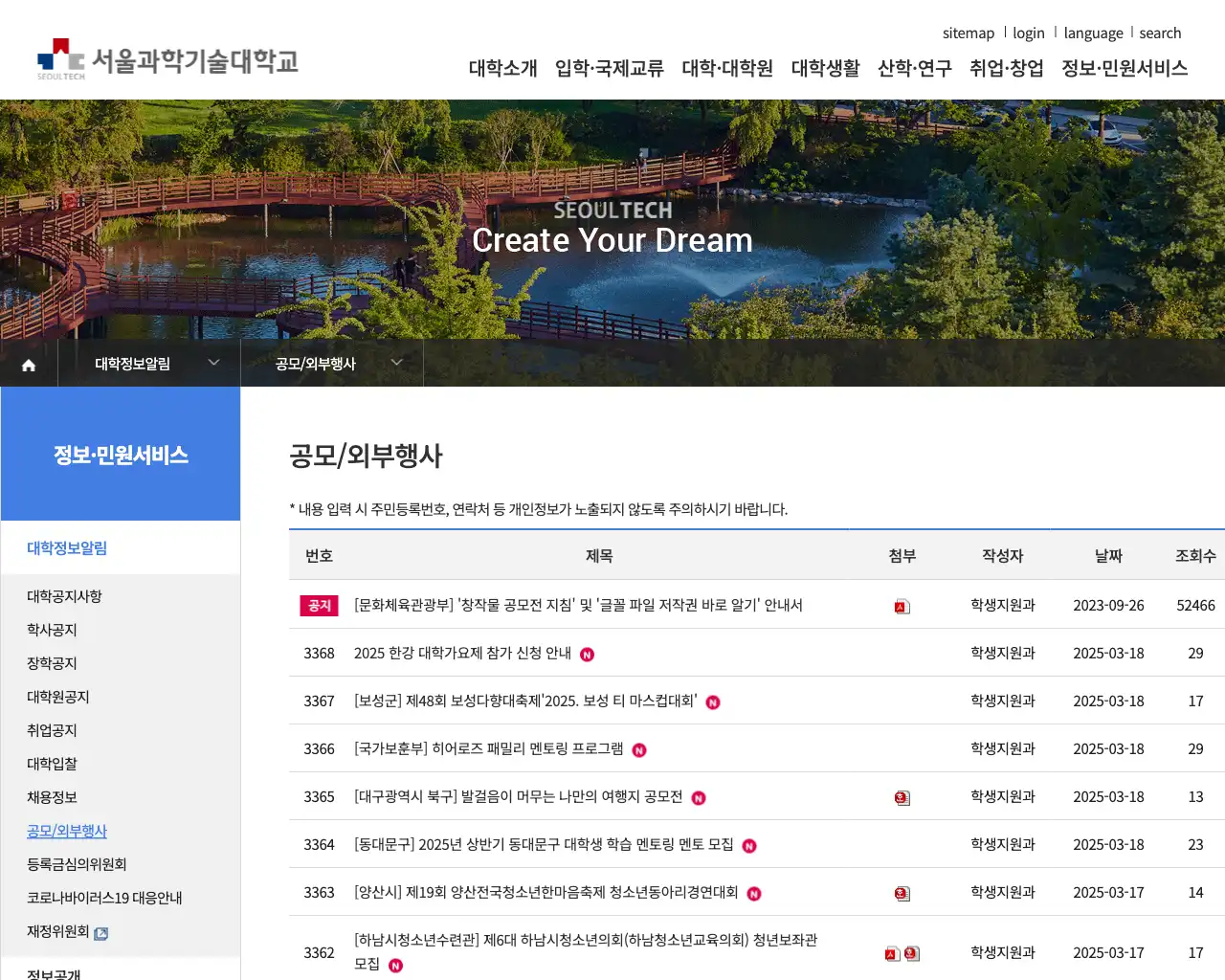Click the new badge on post 3362
This screenshot has width=1225, height=980.
pos(395,966)
